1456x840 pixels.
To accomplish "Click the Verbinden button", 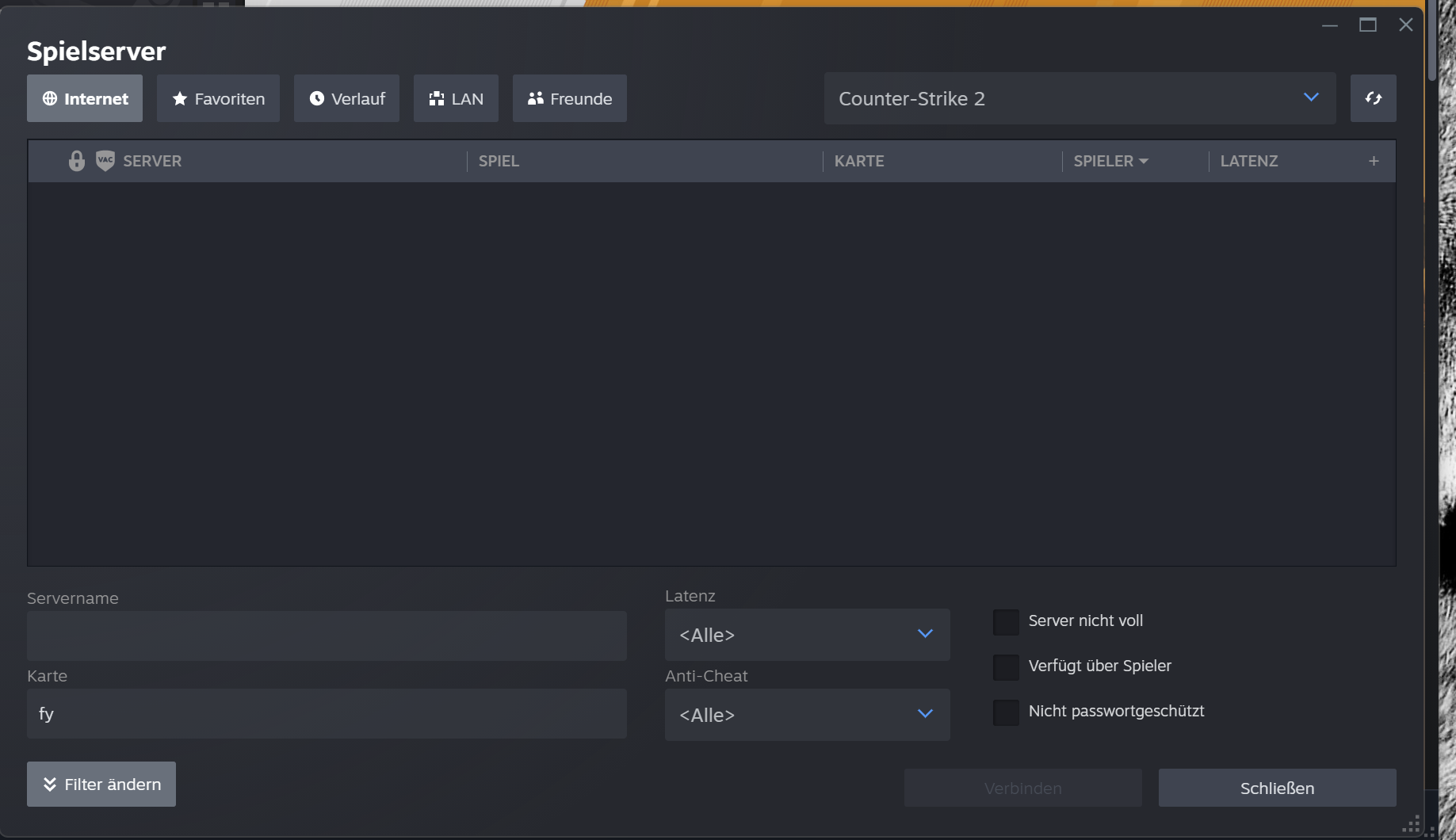I will click(x=1023, y=788).
